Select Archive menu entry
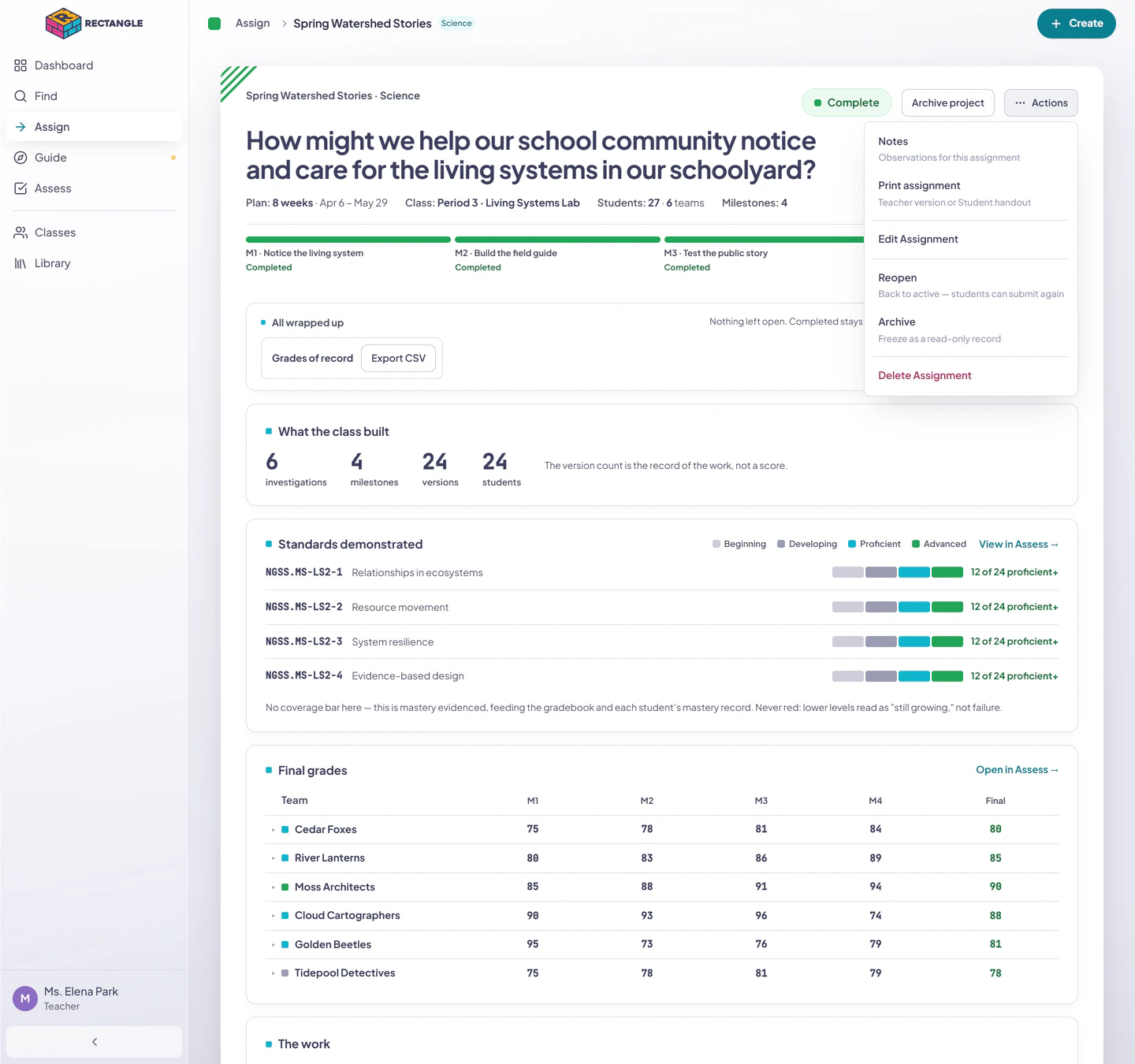Viewport: 1135px width, 1064px height. [971, 330]
